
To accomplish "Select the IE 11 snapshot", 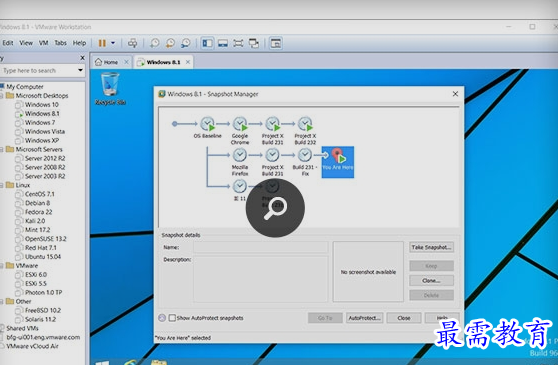I will pyautogui.click(x=240, y=190).
